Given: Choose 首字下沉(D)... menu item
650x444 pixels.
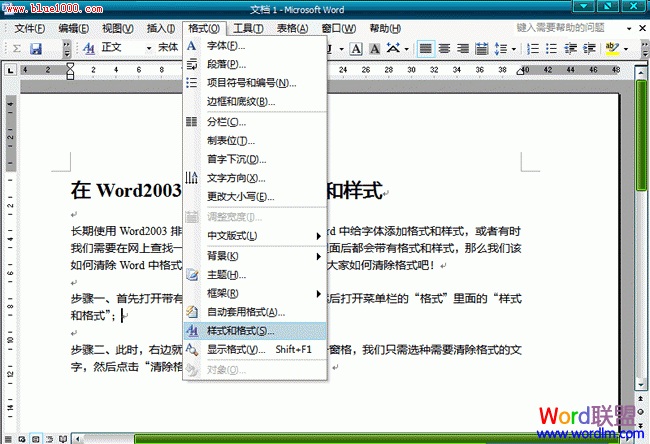Looking at the screenshot, I should pos(255,159).
